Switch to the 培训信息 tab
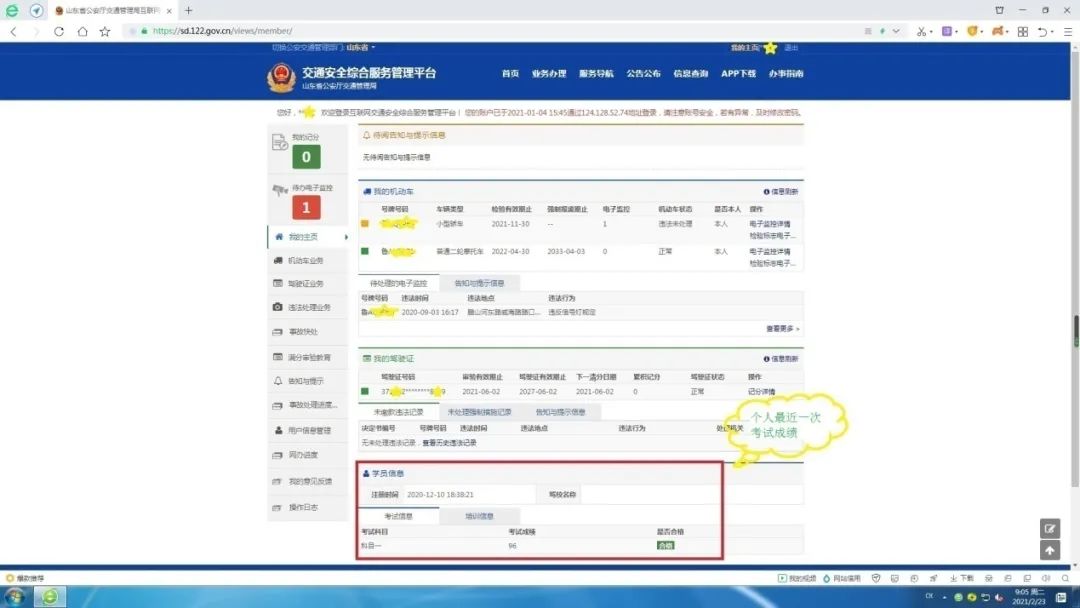The width and height of the screenshot is (1080, 608). pyautogui.click(x=479, y=516)
